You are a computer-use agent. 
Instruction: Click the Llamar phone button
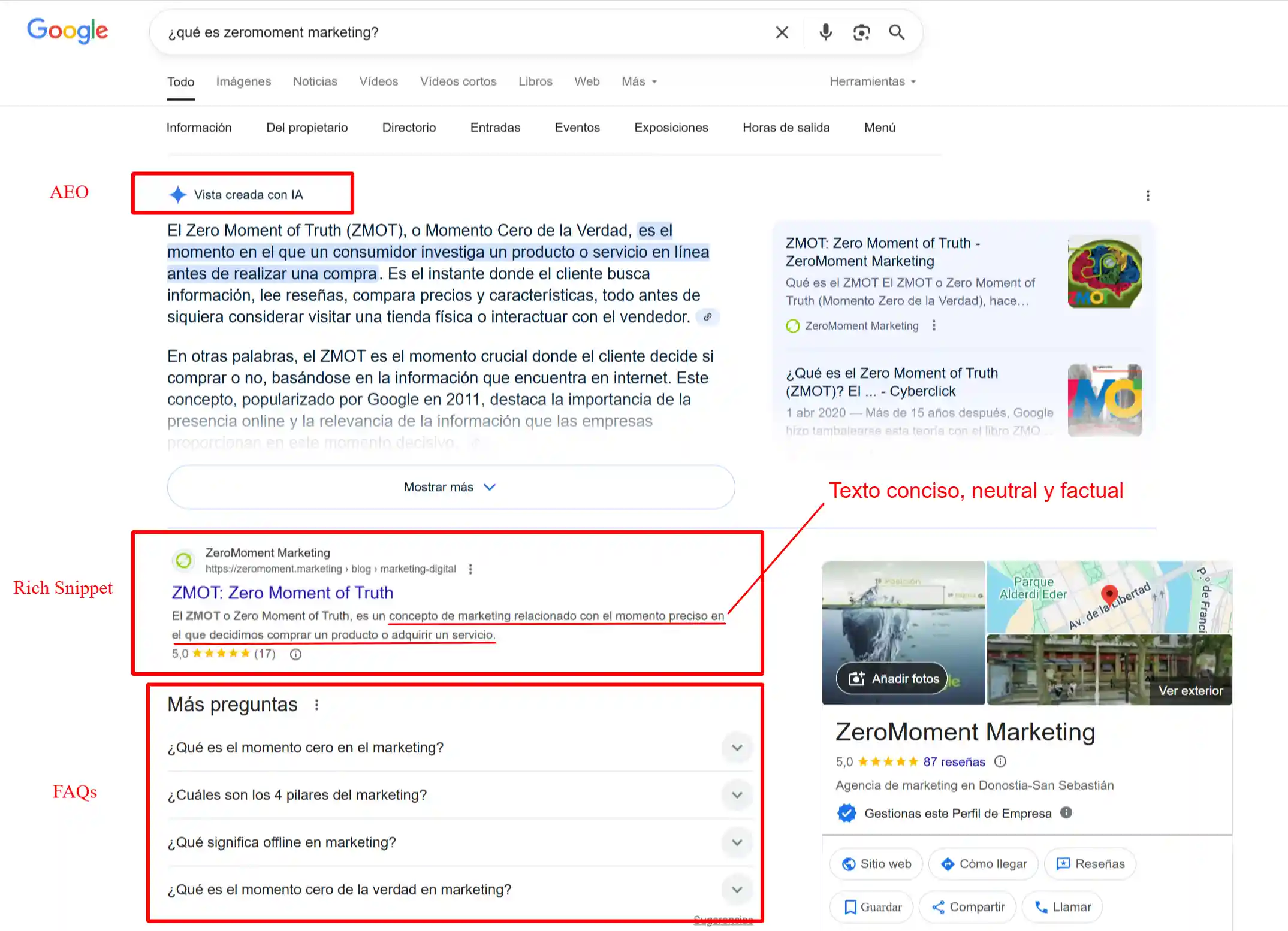click(1063, 907)
